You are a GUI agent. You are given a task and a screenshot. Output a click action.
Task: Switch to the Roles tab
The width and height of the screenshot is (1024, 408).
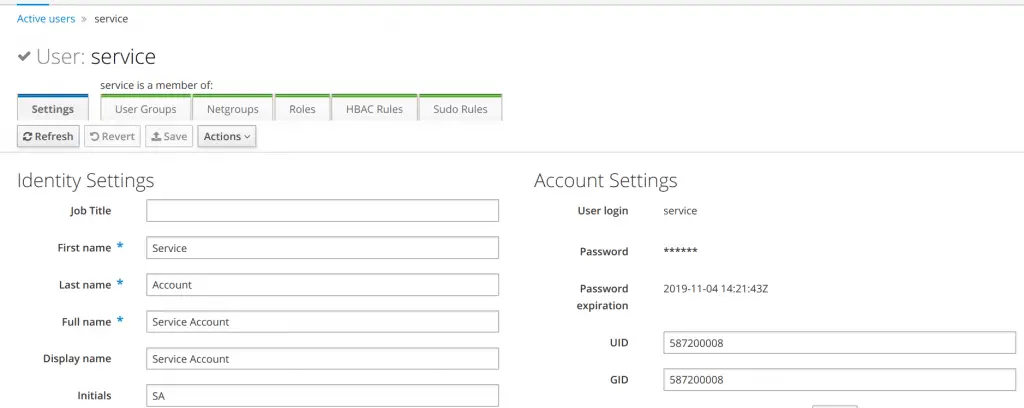click(302, 109)
